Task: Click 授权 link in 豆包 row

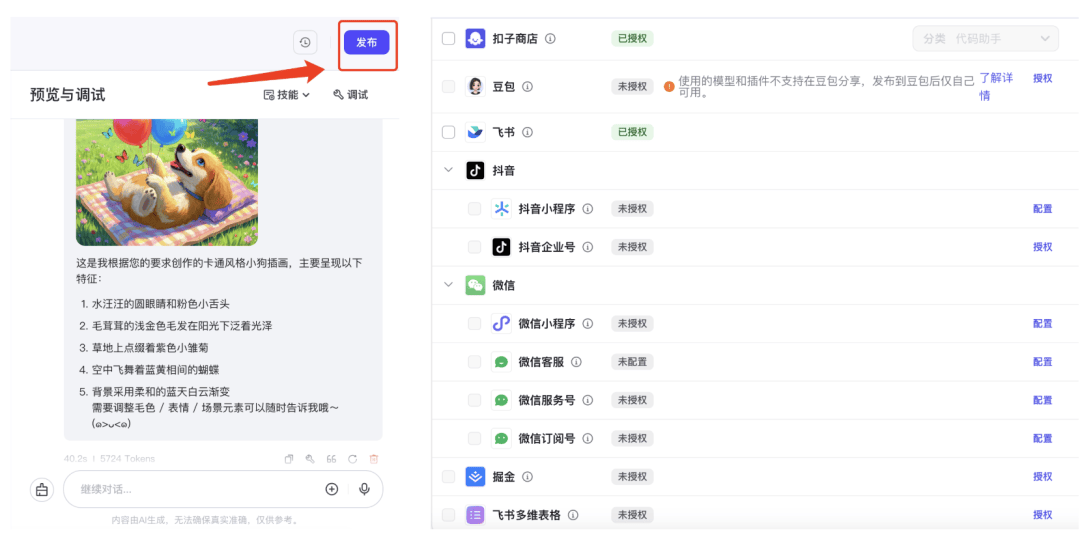Action: pos(1042,78)
